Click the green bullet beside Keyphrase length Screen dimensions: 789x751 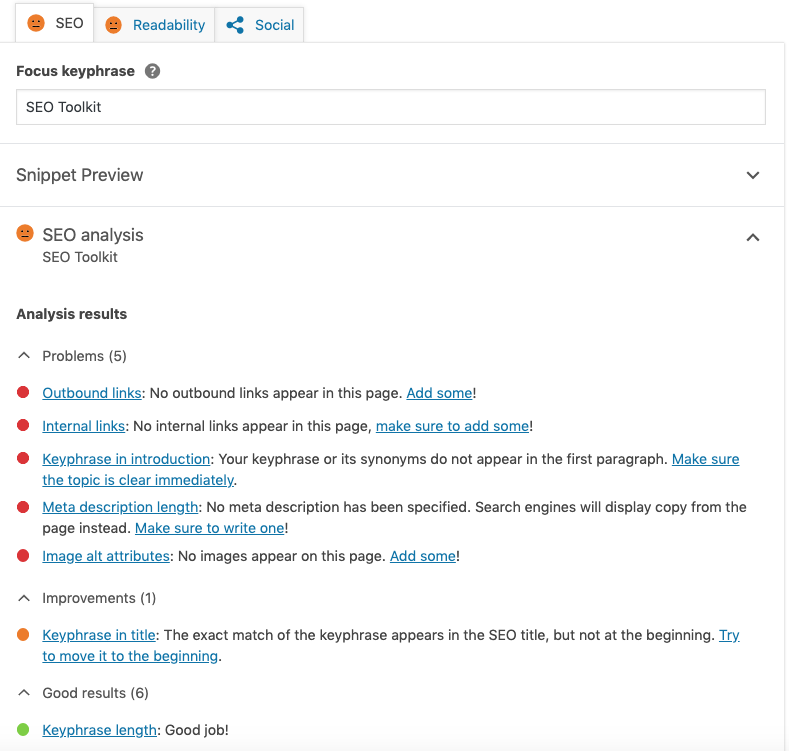[23, 729]
